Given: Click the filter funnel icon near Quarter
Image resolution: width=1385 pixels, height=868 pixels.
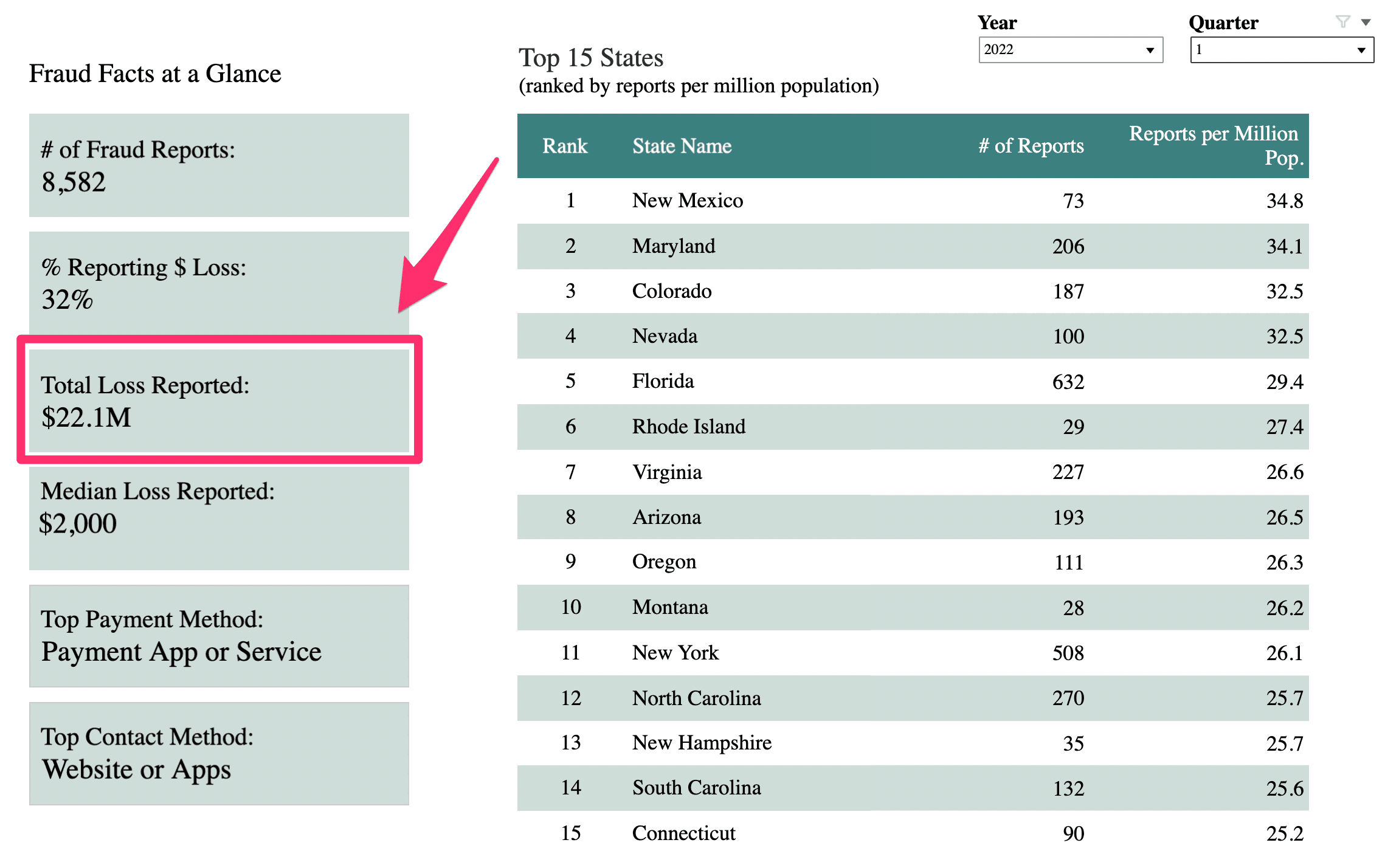Looking at the screenshot, I should click(1343, 22).
